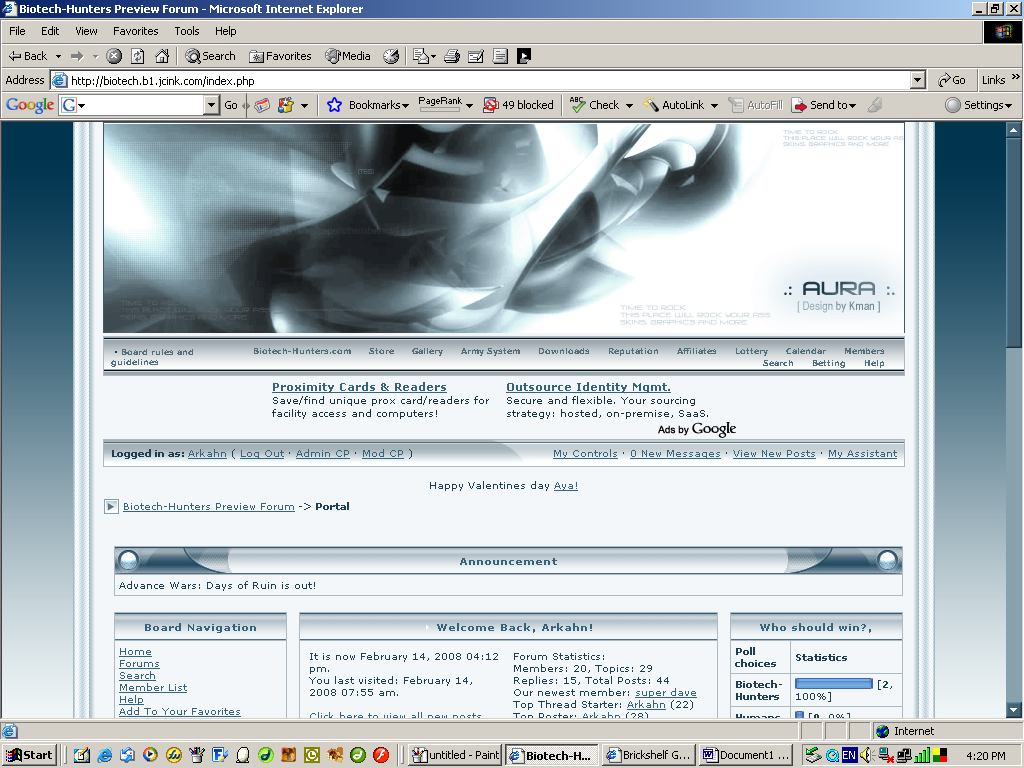
Task: Launch Windows Media Player quick launch icon
Action: [150, 755]
